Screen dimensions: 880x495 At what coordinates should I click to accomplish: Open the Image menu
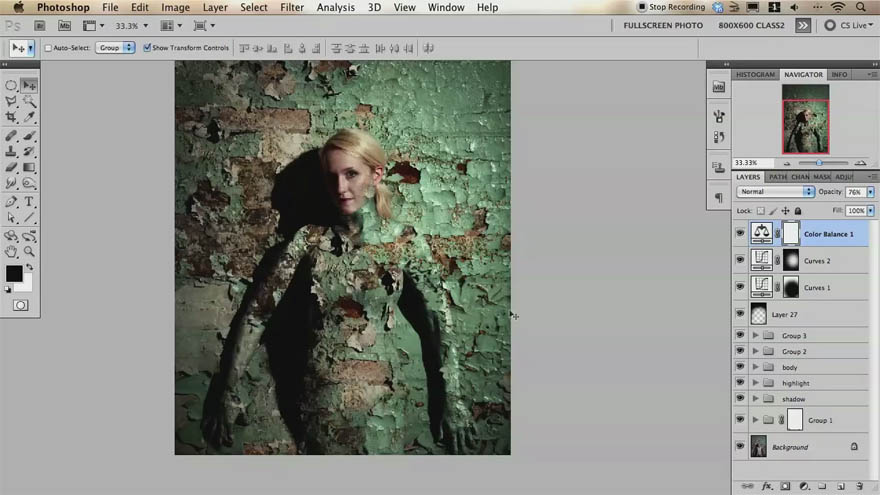point(175,7)
